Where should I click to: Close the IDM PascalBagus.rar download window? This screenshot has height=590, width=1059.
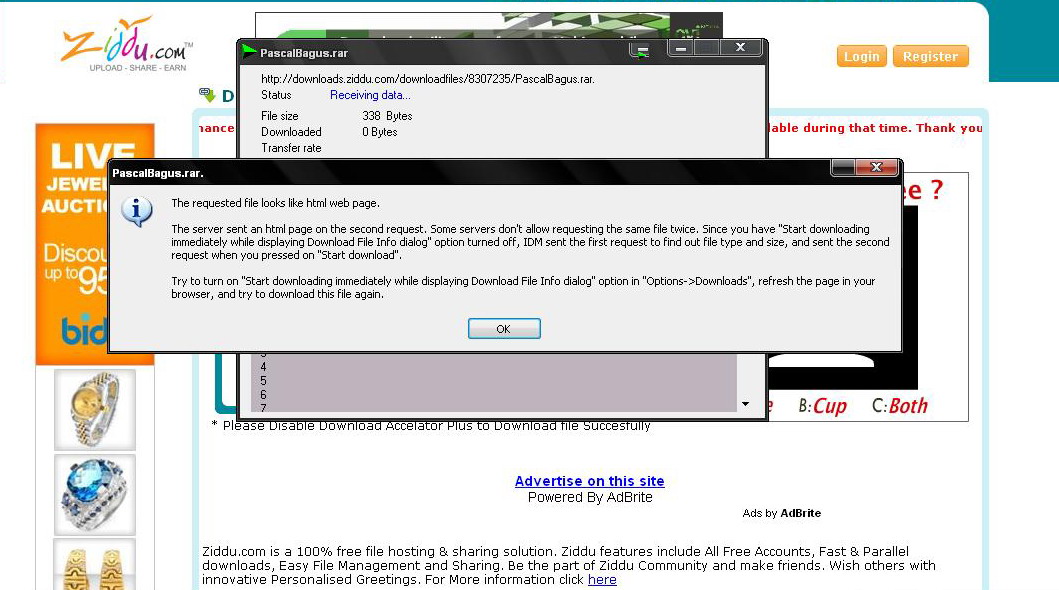(740, 48)
